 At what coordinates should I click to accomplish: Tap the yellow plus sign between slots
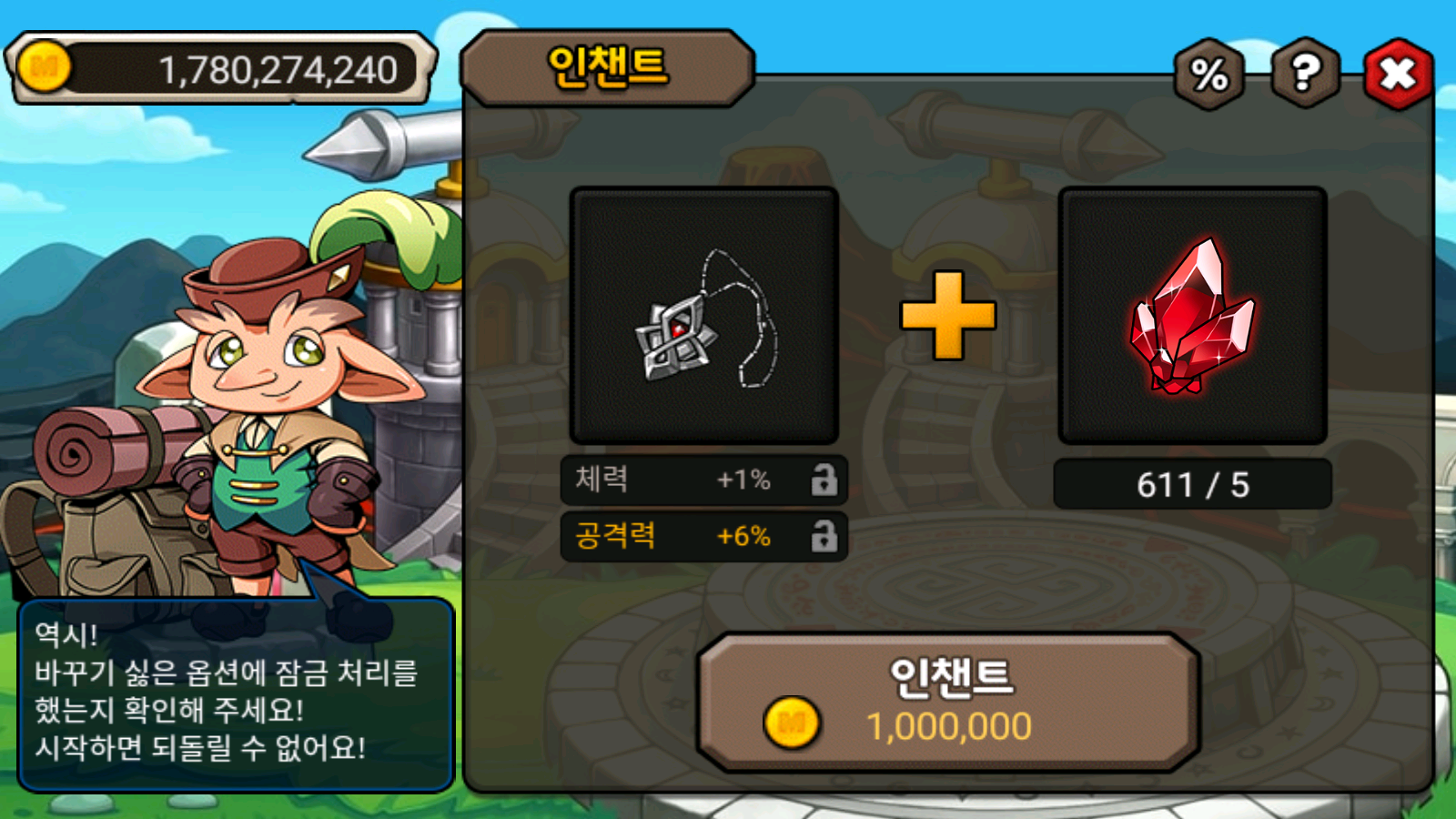point(948,315)
